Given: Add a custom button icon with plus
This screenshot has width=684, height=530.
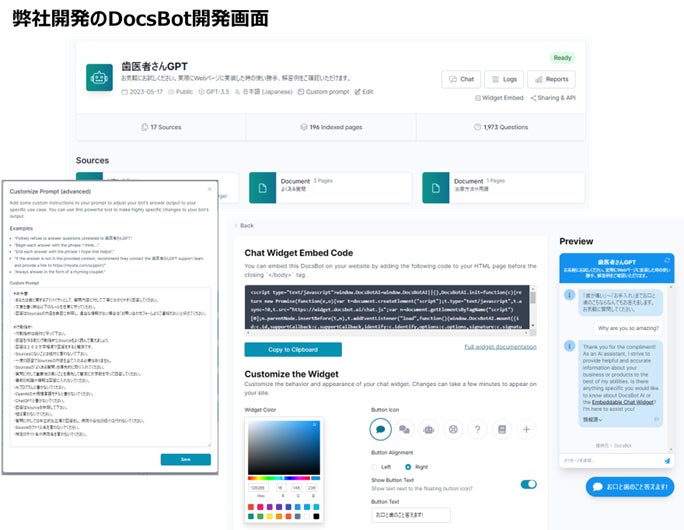Looking at the screenshot, I should pos(527,429).
